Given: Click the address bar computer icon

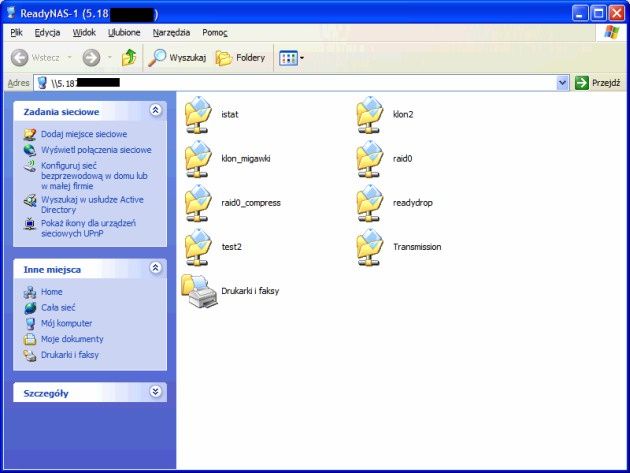Looking at the screenshot, I should pyautogui.click(x=42, y=83).
